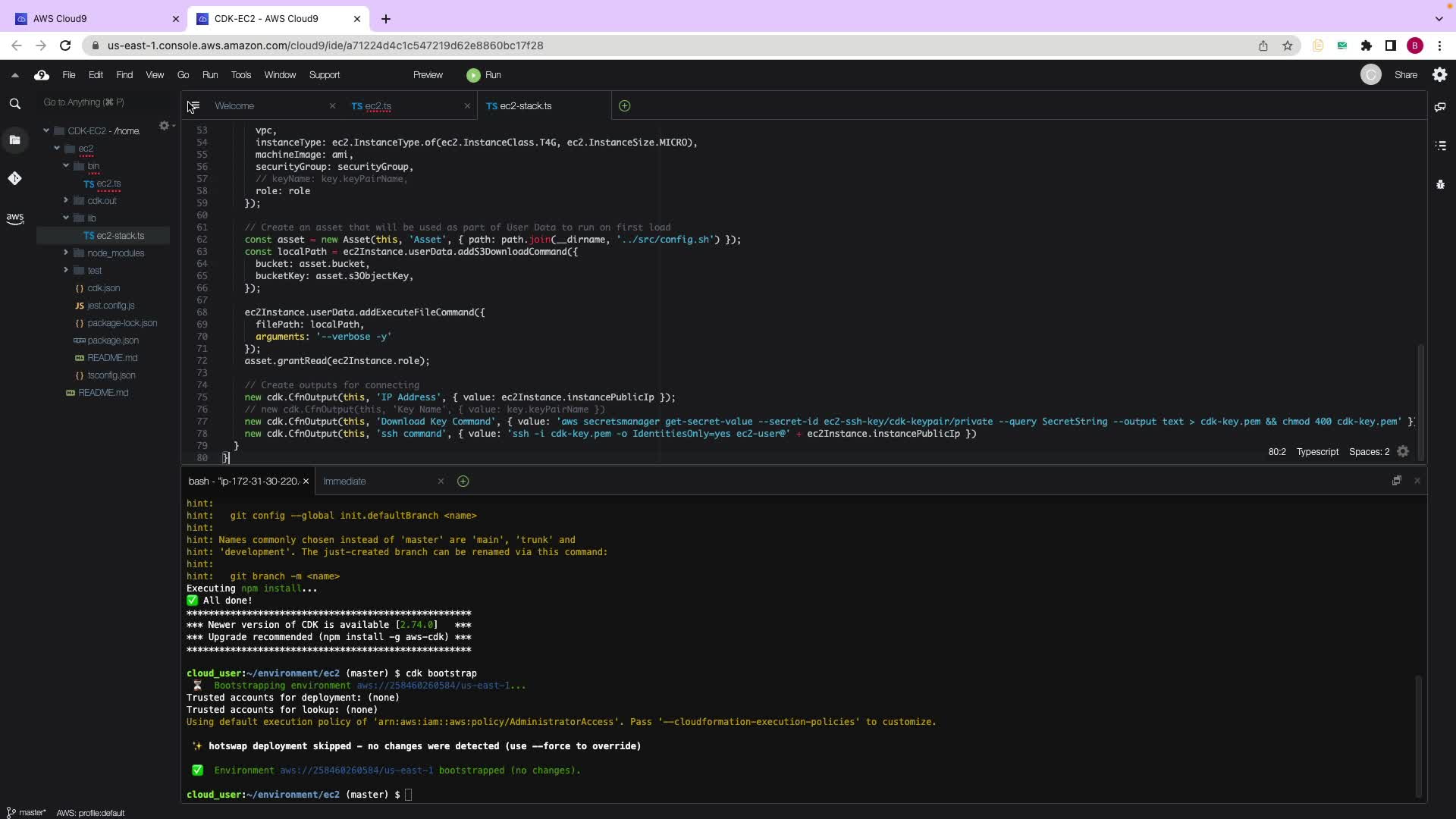1456x819 pixels.
Task: Click the Share button
Action: pyautogui.click(x=1405, y=75)
